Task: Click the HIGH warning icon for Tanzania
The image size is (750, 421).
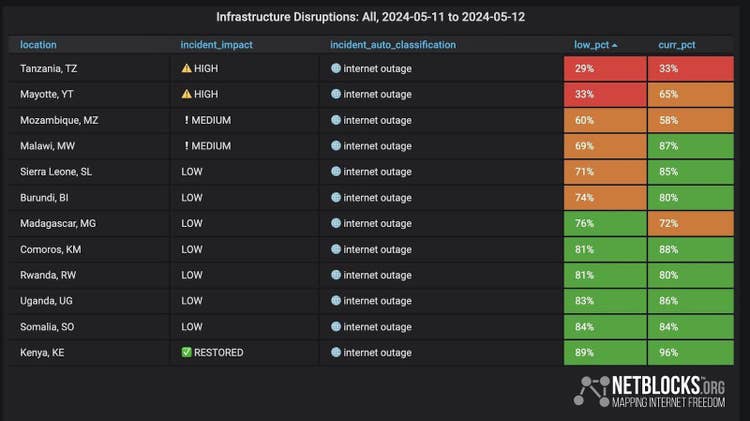Action: click(186, 68)
